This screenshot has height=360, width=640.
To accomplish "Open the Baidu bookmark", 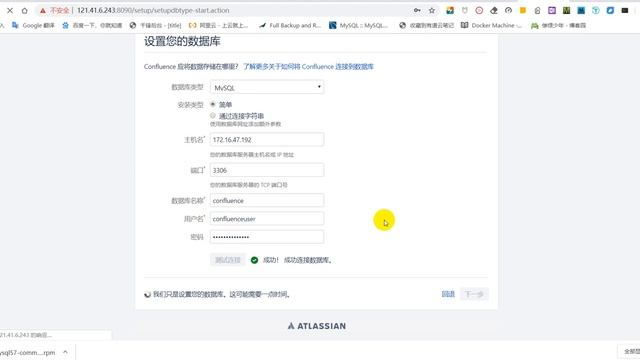I will pyautogui.click(x=92, y=25).
